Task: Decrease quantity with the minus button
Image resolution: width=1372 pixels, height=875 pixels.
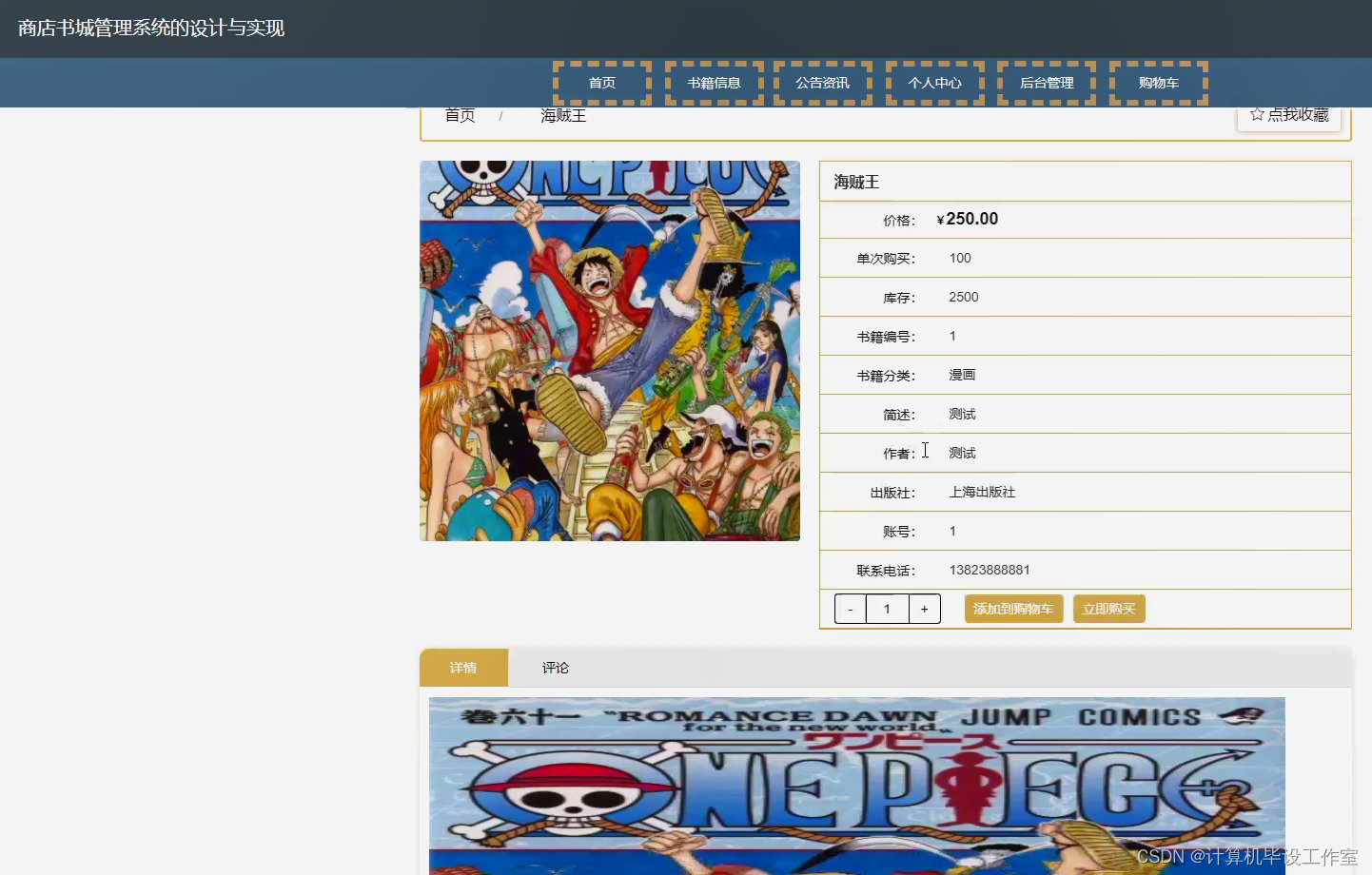Action: coord(851,609)
